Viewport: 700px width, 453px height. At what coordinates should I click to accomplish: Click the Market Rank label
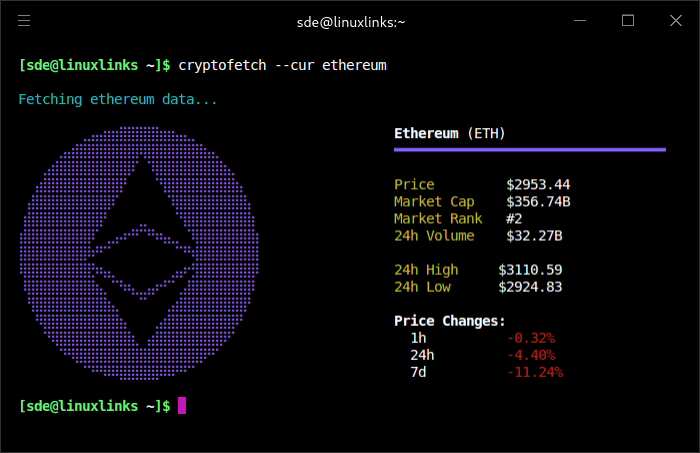click(438, 219)
